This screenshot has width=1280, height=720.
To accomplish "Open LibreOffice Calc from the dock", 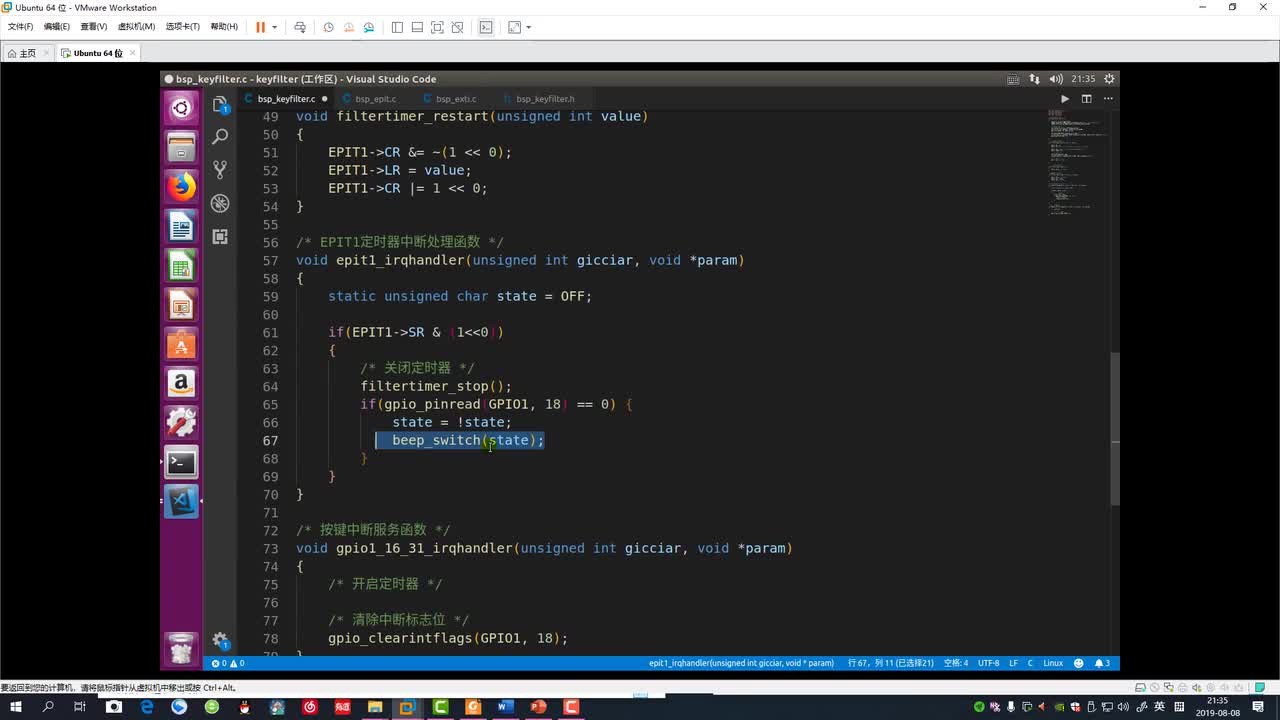I will pos(181,266).
